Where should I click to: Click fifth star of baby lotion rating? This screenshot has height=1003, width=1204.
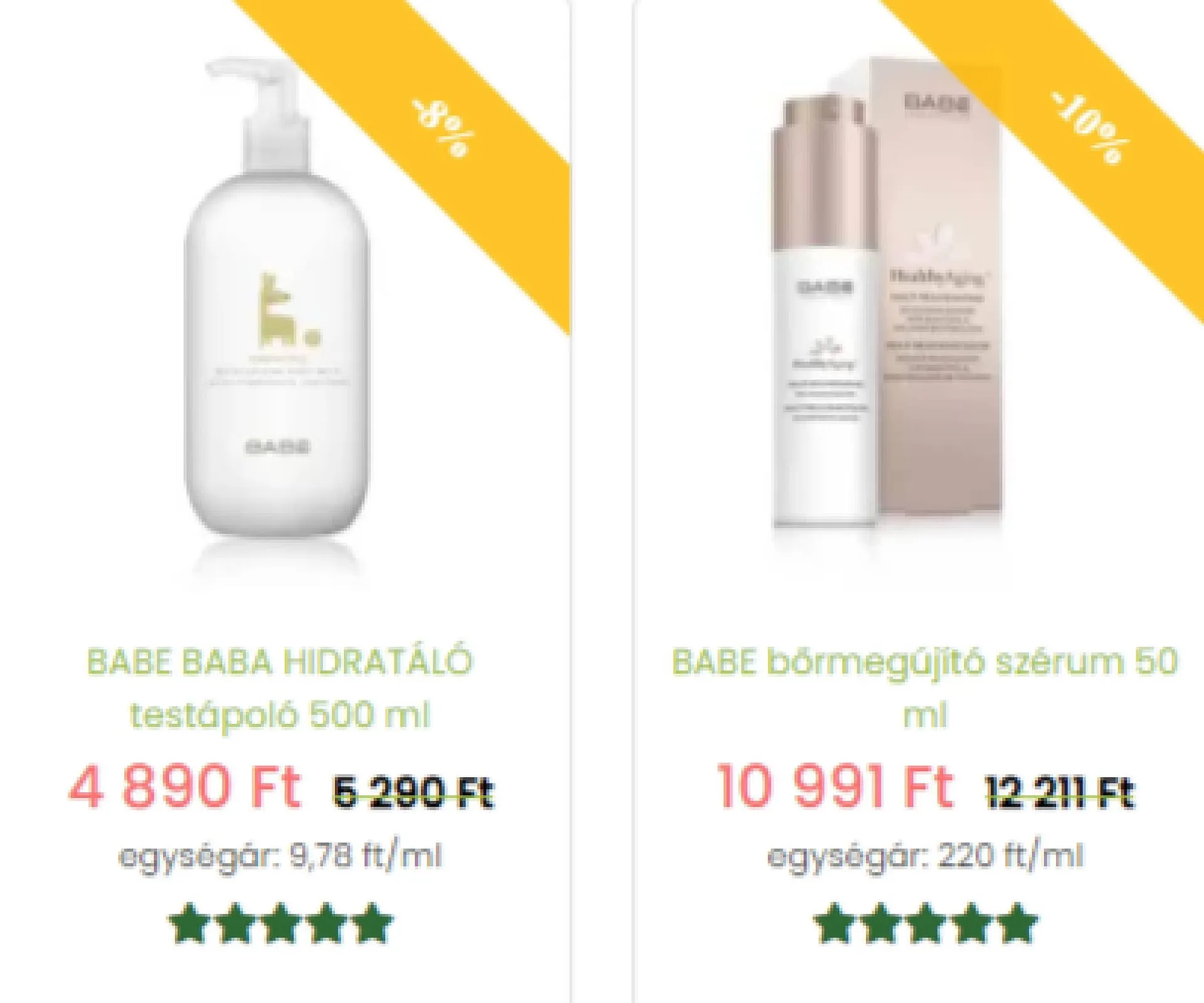(x=372, y=923)
